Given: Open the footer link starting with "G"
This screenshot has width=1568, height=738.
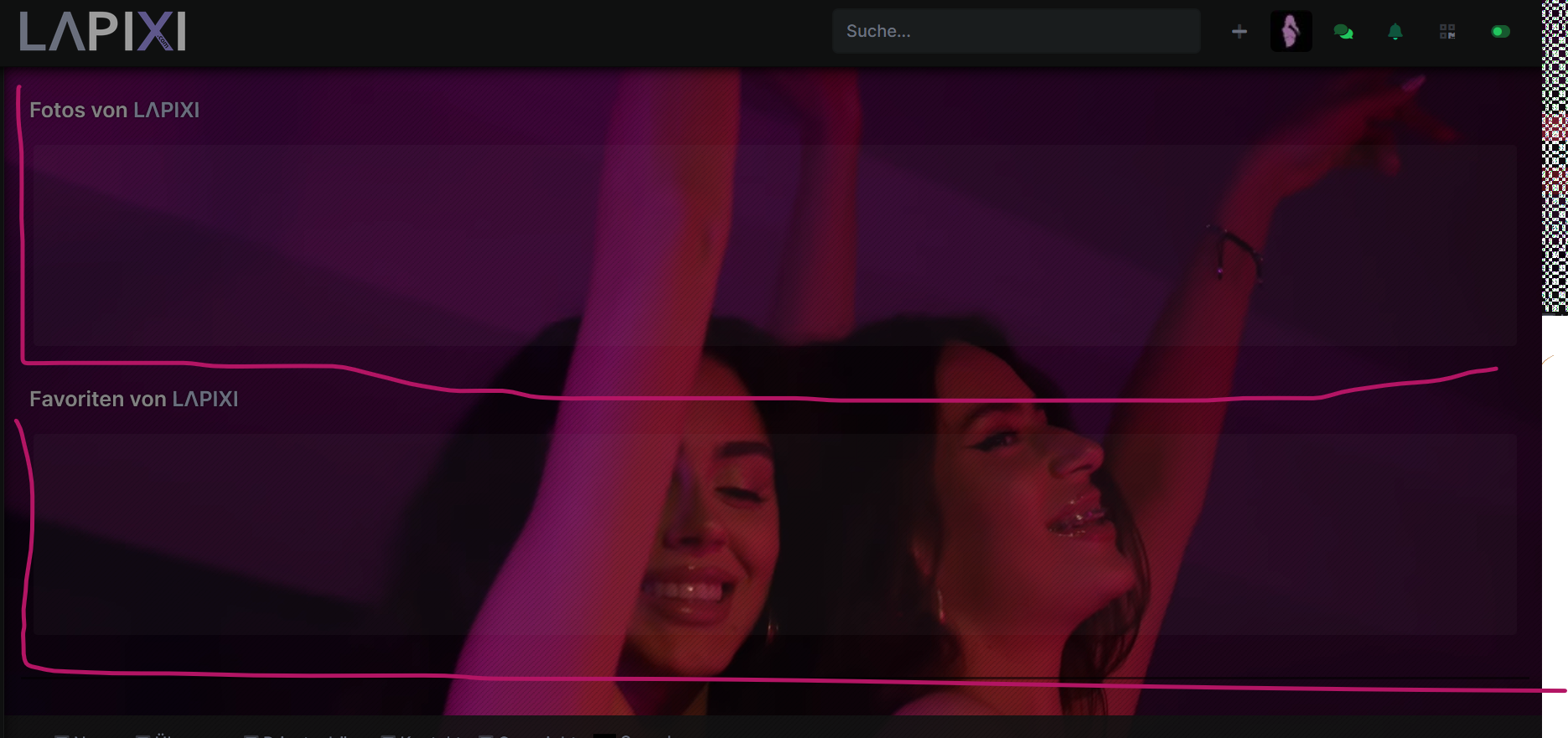Looking at the screenshot, I should point(536,735).
